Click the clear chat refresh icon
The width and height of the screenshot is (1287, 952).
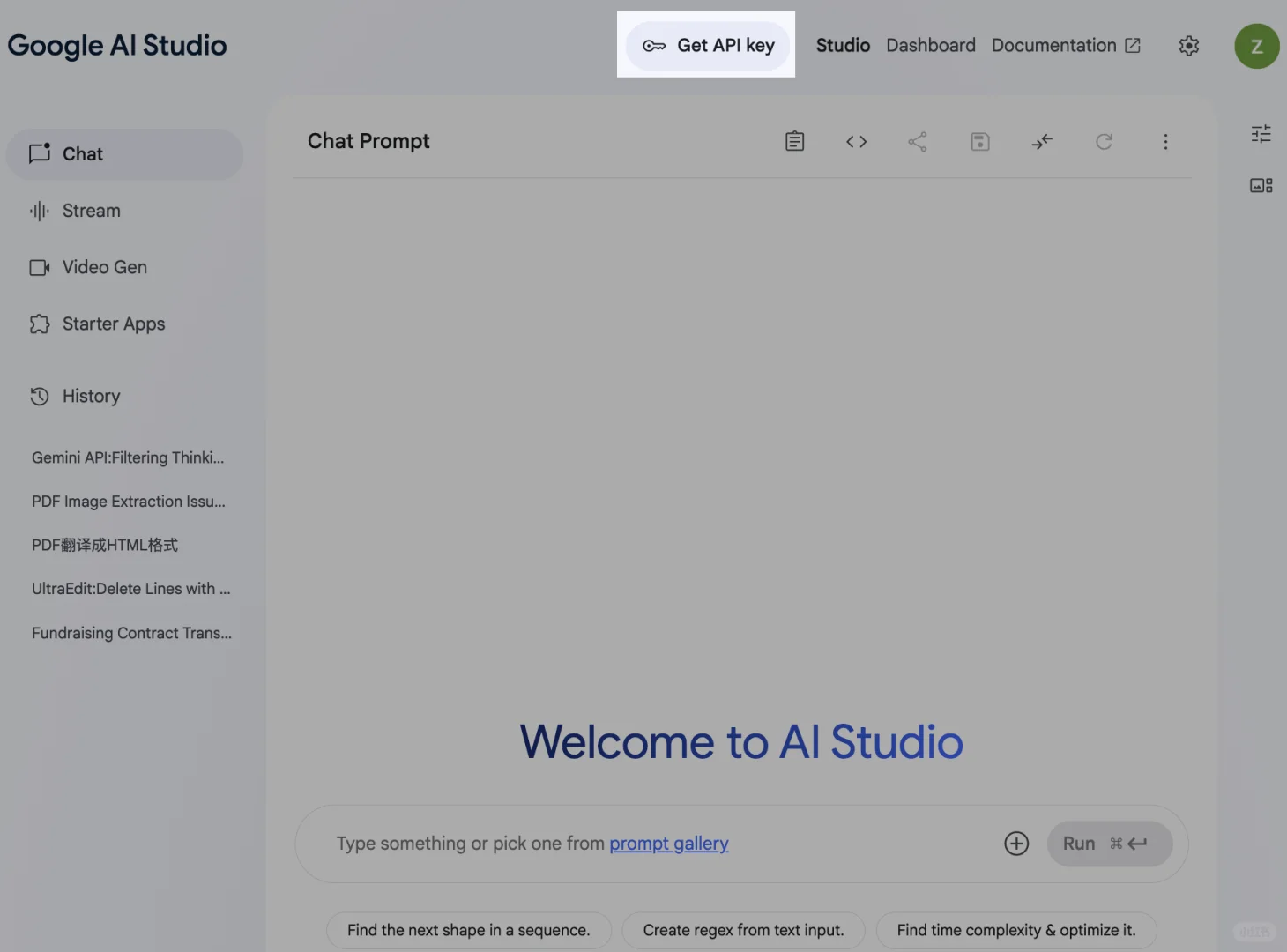1104,141
